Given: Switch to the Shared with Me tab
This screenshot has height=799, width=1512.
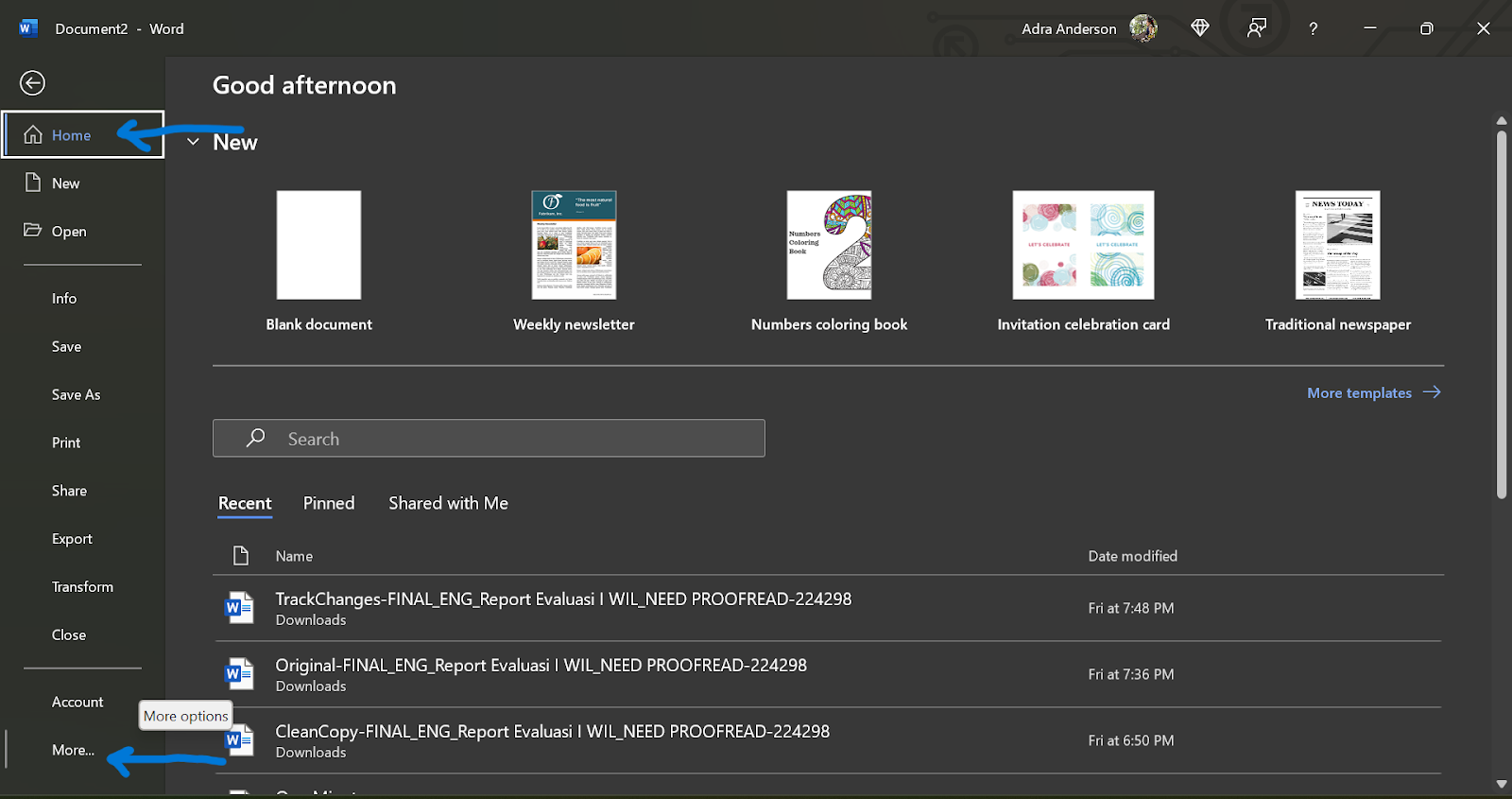Looking at the screenshot, I should click(x=448, y=503).
